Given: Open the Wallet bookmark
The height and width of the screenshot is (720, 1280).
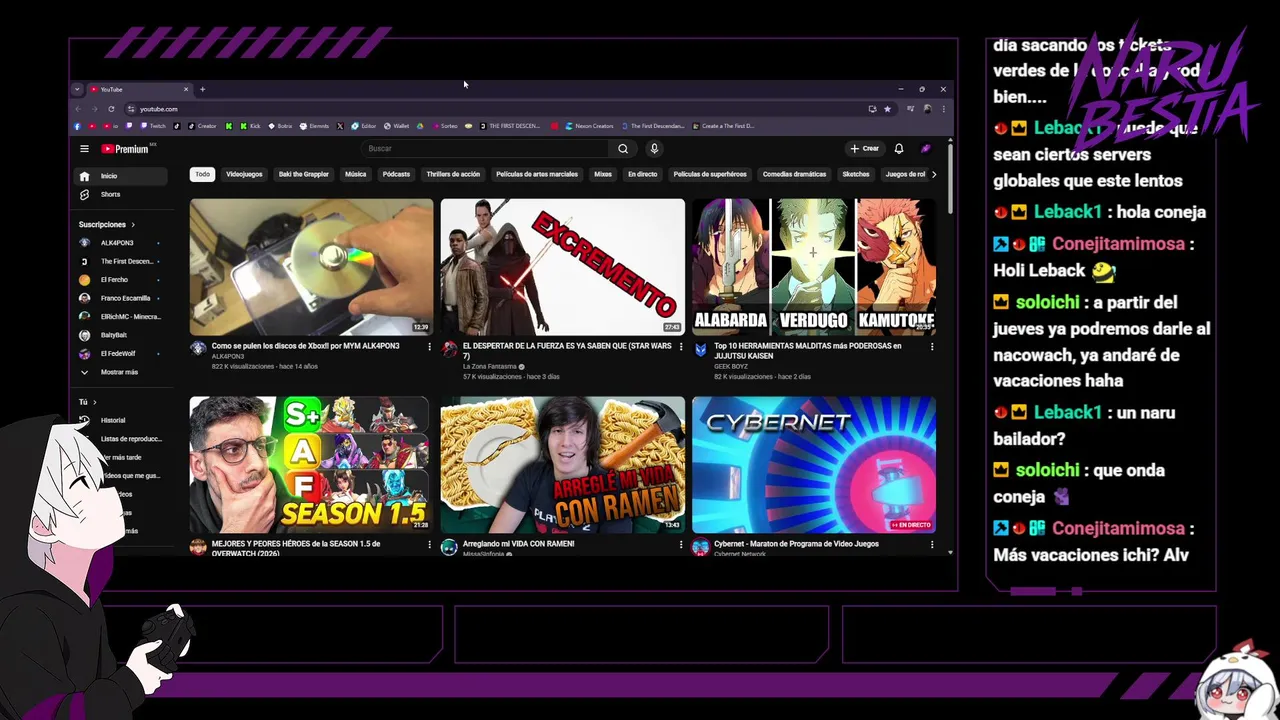Looking at the screenshot, I should click(x=396, y=126).
